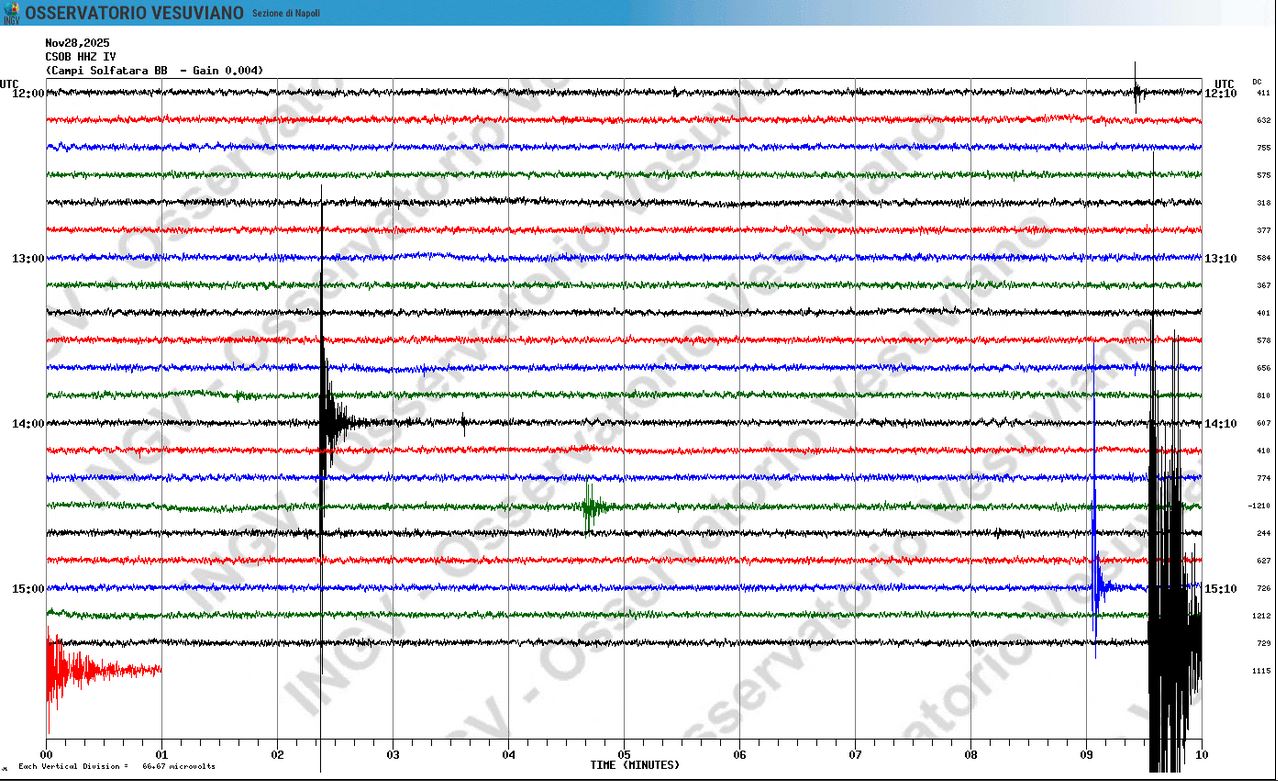Click the 12:00 UTC time label

[x=27, y=93]
